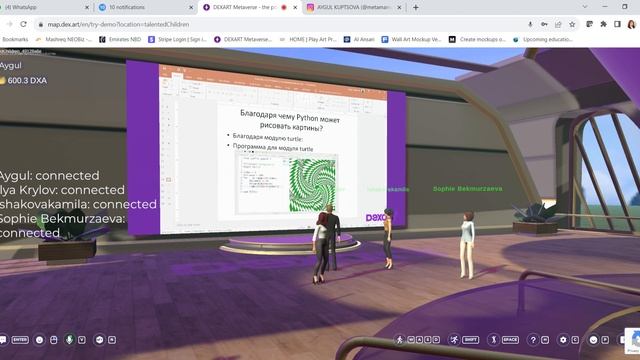
Task: Open the tab search chevron dropdown
Action: click(x=585, y=7)
